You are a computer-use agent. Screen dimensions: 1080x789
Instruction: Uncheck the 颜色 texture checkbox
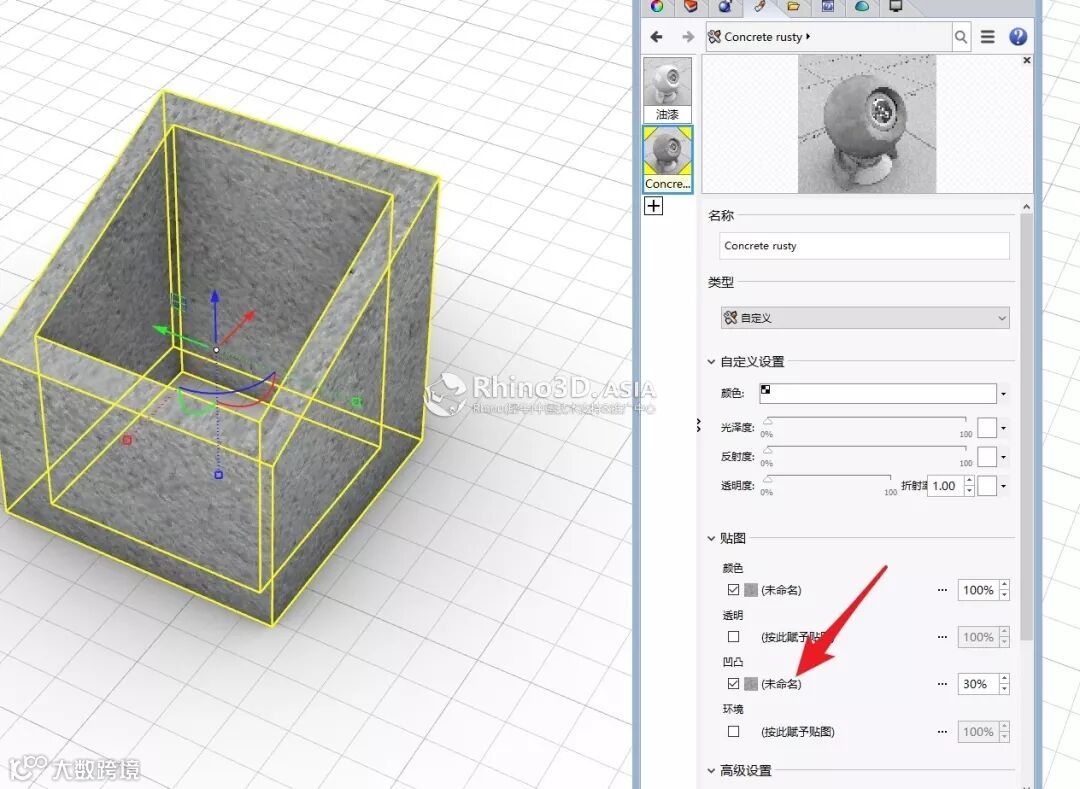(x=734, y=590)
